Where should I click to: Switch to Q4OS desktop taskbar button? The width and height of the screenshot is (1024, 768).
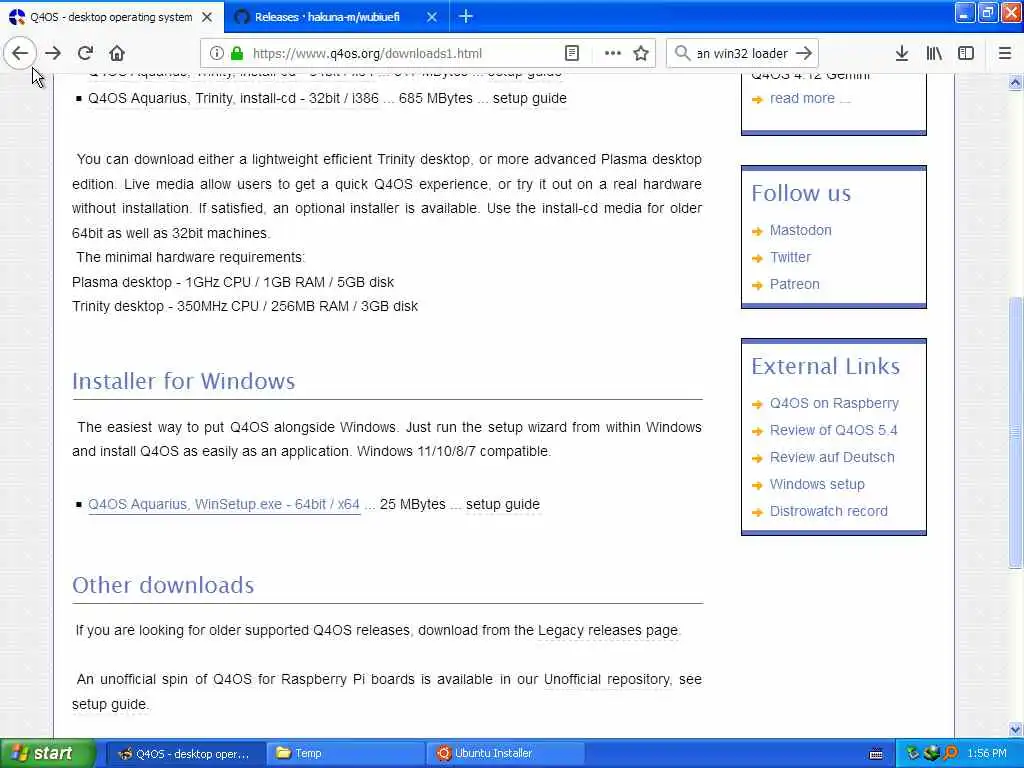coord(185,753)
